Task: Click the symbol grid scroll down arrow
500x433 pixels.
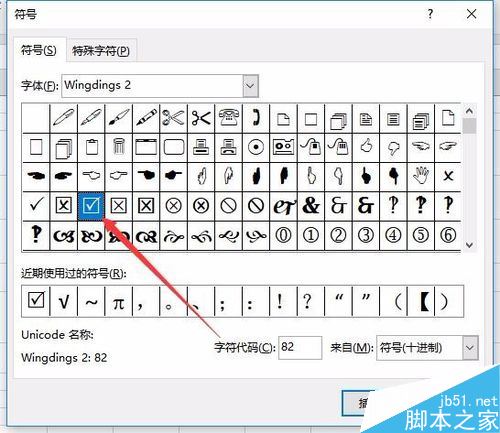Action: tap(469, 245)
